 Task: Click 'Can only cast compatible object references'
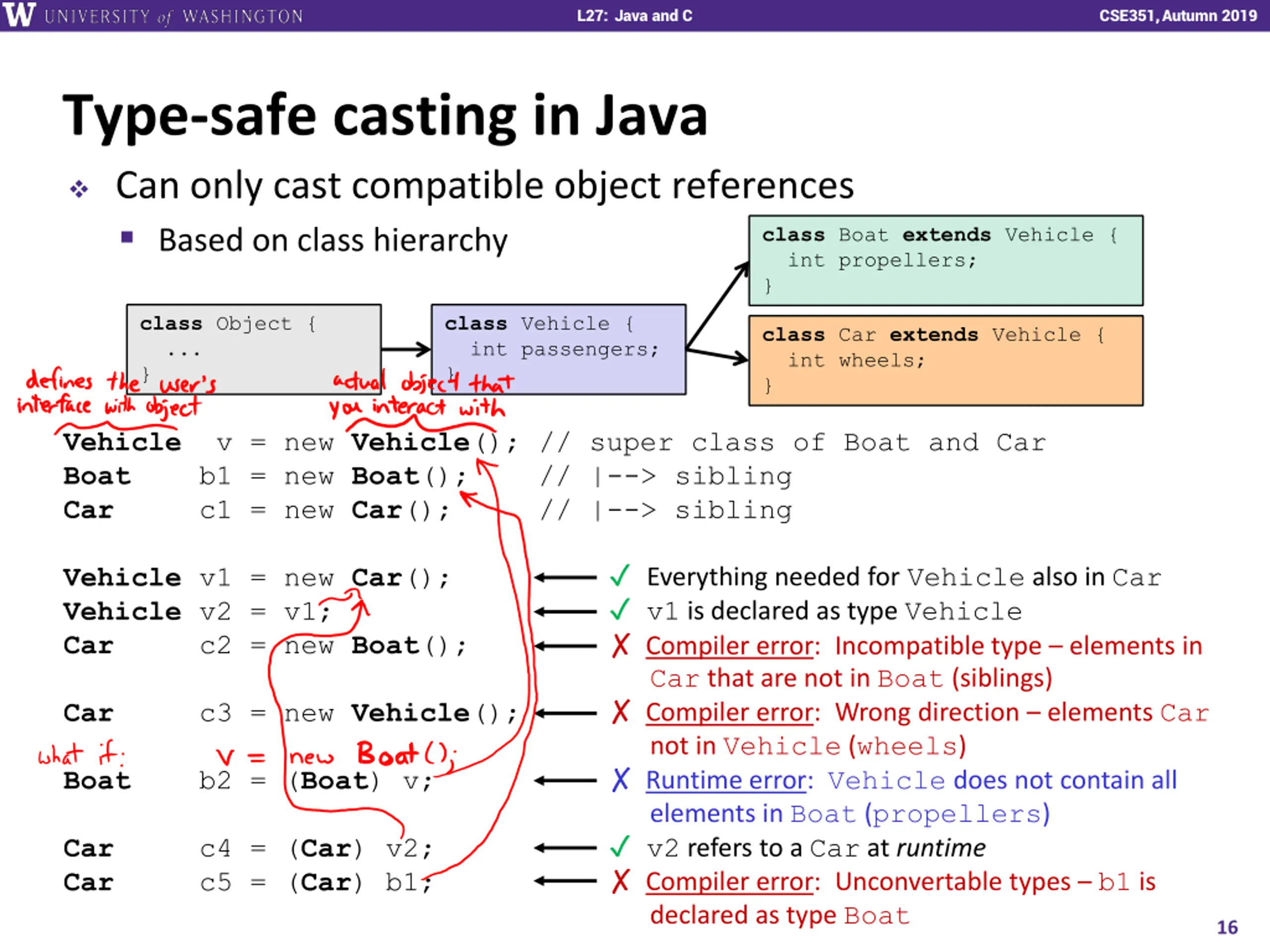485,186
